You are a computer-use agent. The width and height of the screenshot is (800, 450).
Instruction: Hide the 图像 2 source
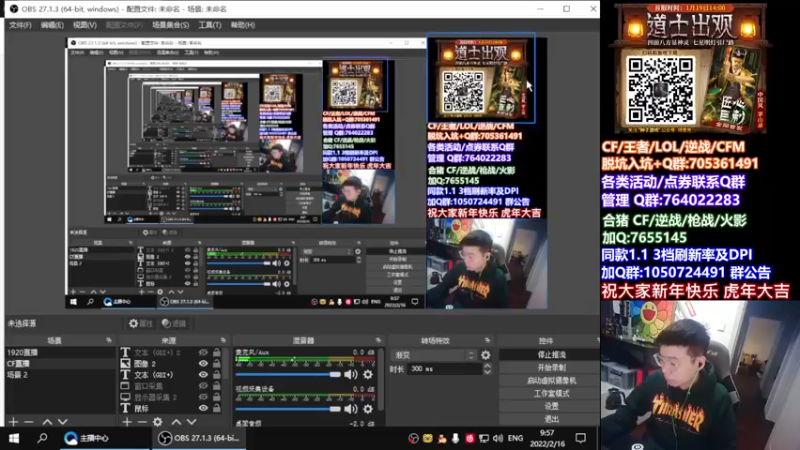pos(203,363)
